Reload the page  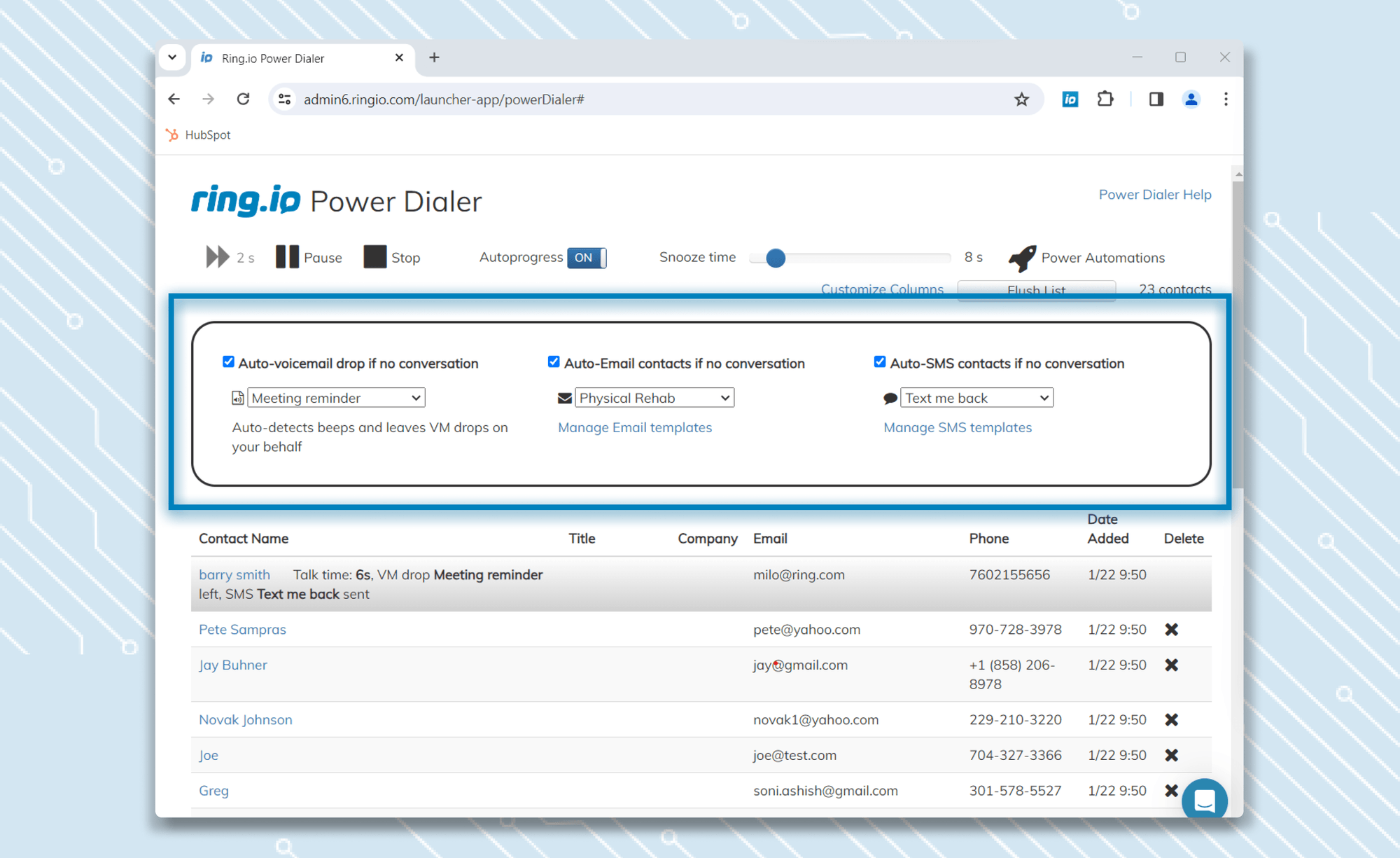[243, 99]
